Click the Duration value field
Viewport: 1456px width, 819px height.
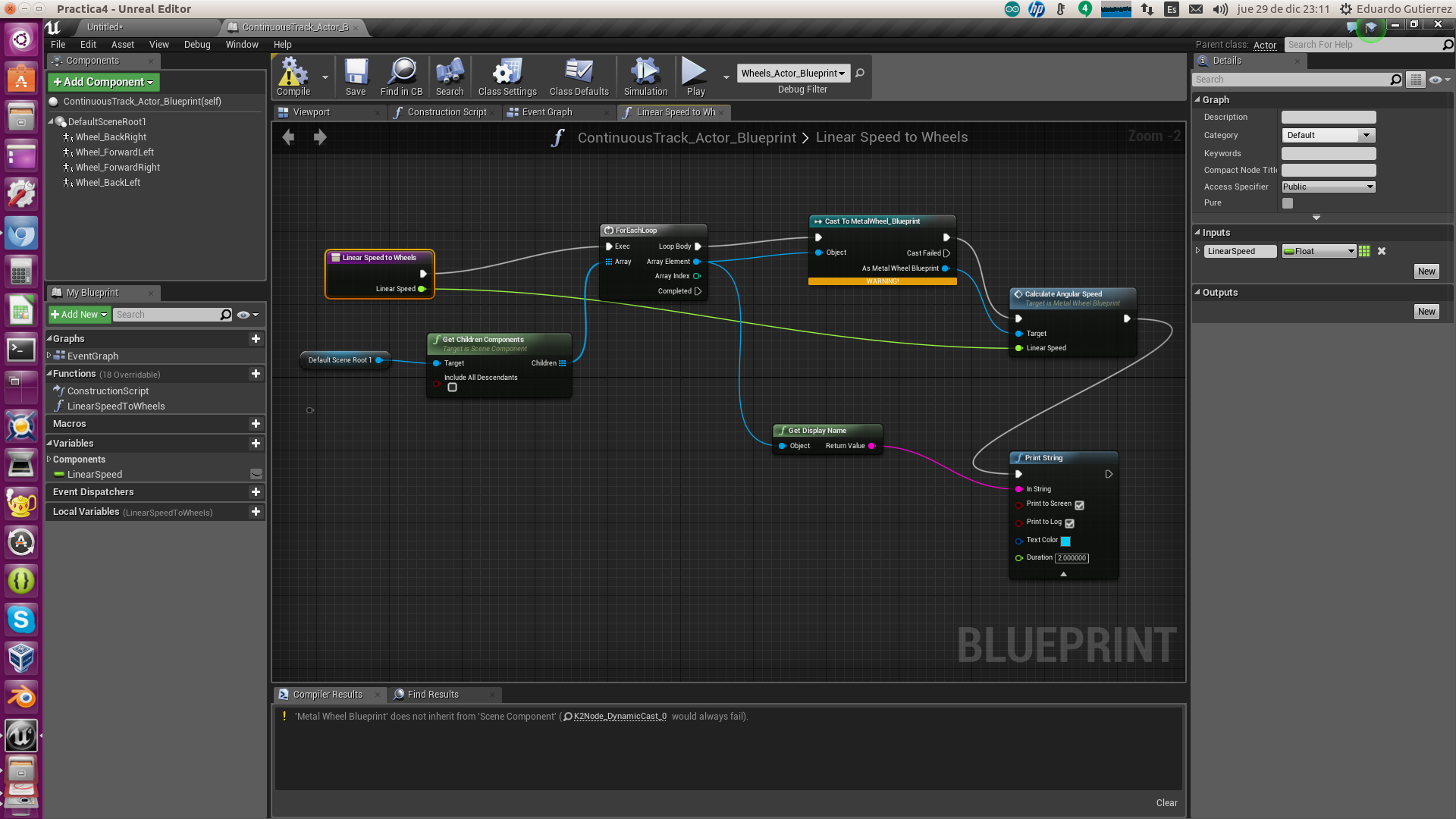pyautogui.click(x=1072, y=558)
